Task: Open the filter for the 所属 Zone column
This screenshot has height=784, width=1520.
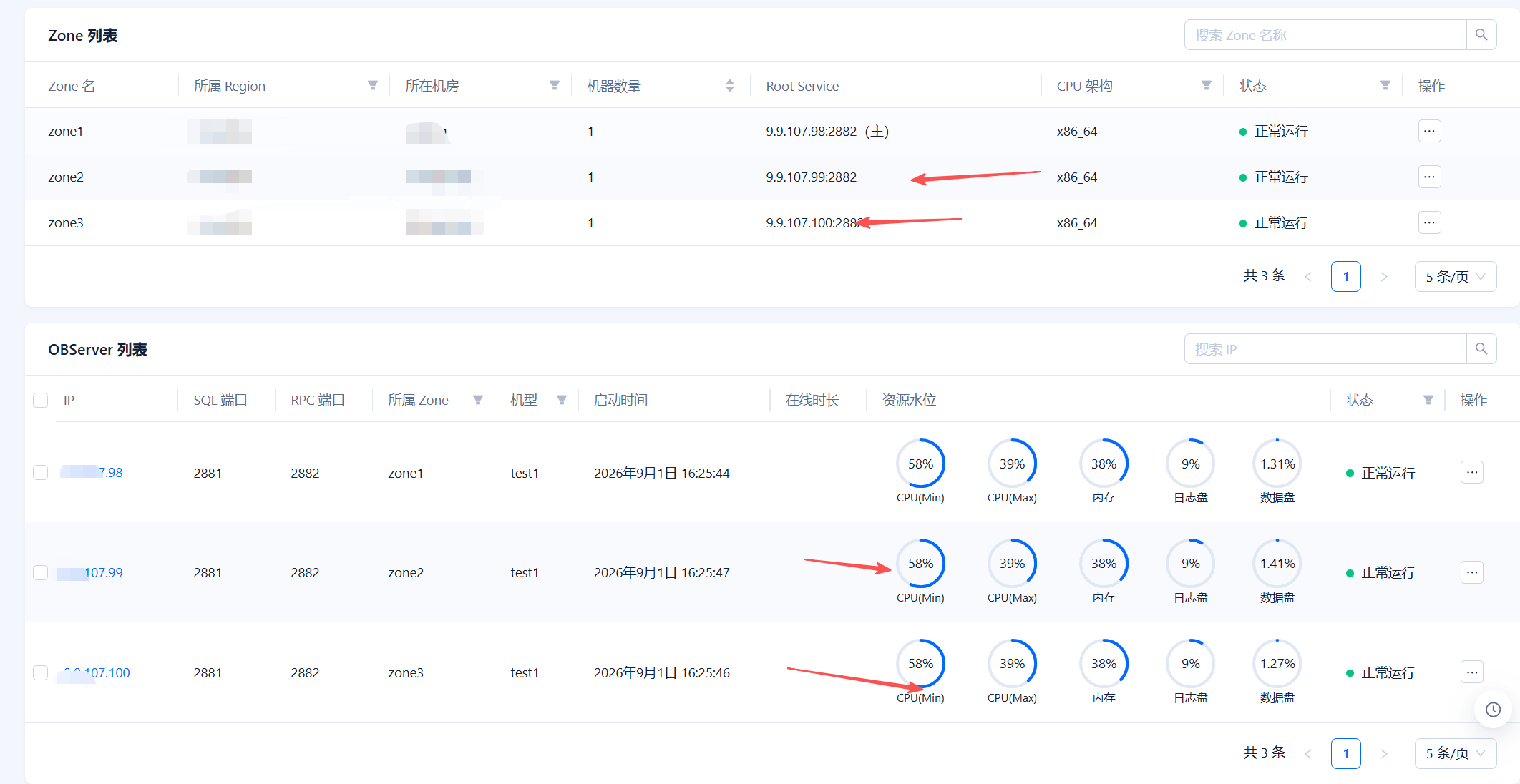Action: point(478,400)
